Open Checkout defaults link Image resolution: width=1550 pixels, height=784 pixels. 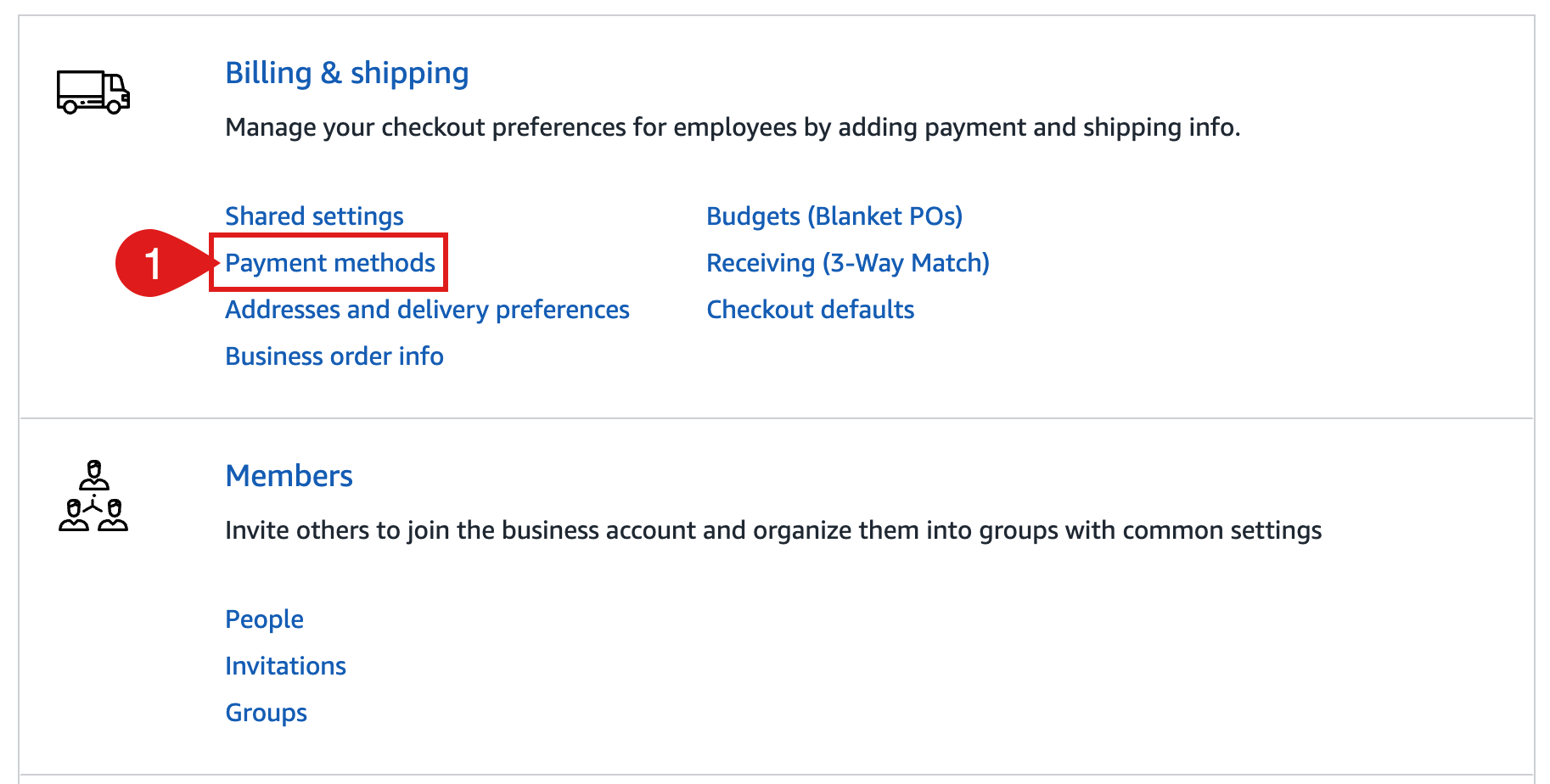click(x=810, y=310)
